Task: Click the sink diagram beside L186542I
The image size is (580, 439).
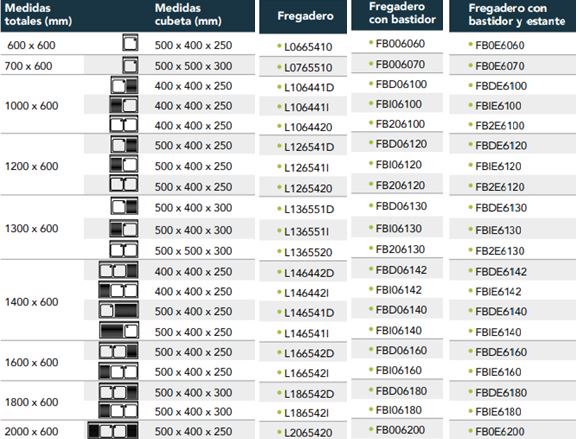Action: (119, 411)
